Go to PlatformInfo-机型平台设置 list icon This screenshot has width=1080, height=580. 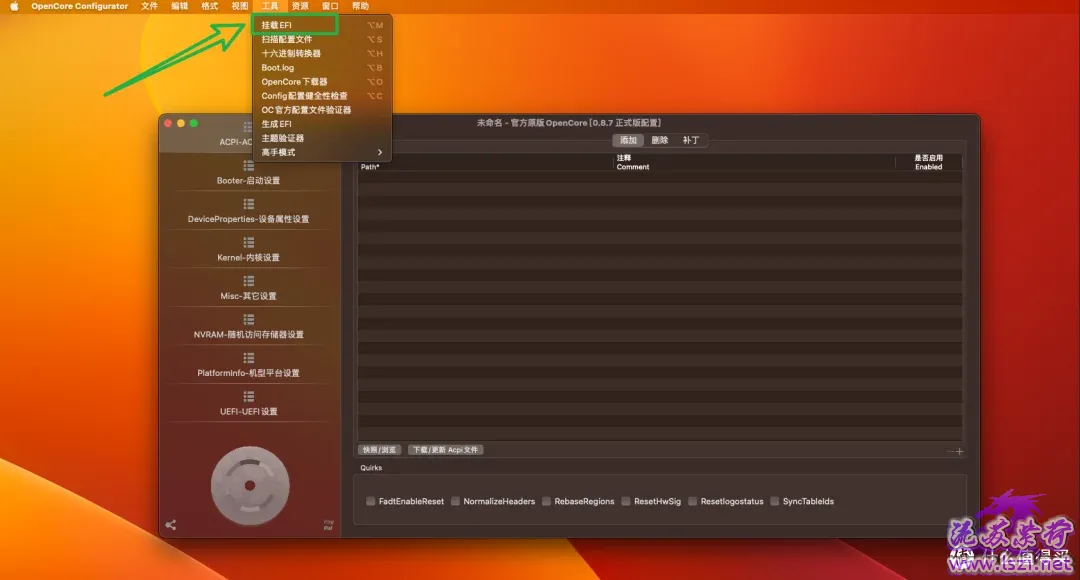coord(249,359)
